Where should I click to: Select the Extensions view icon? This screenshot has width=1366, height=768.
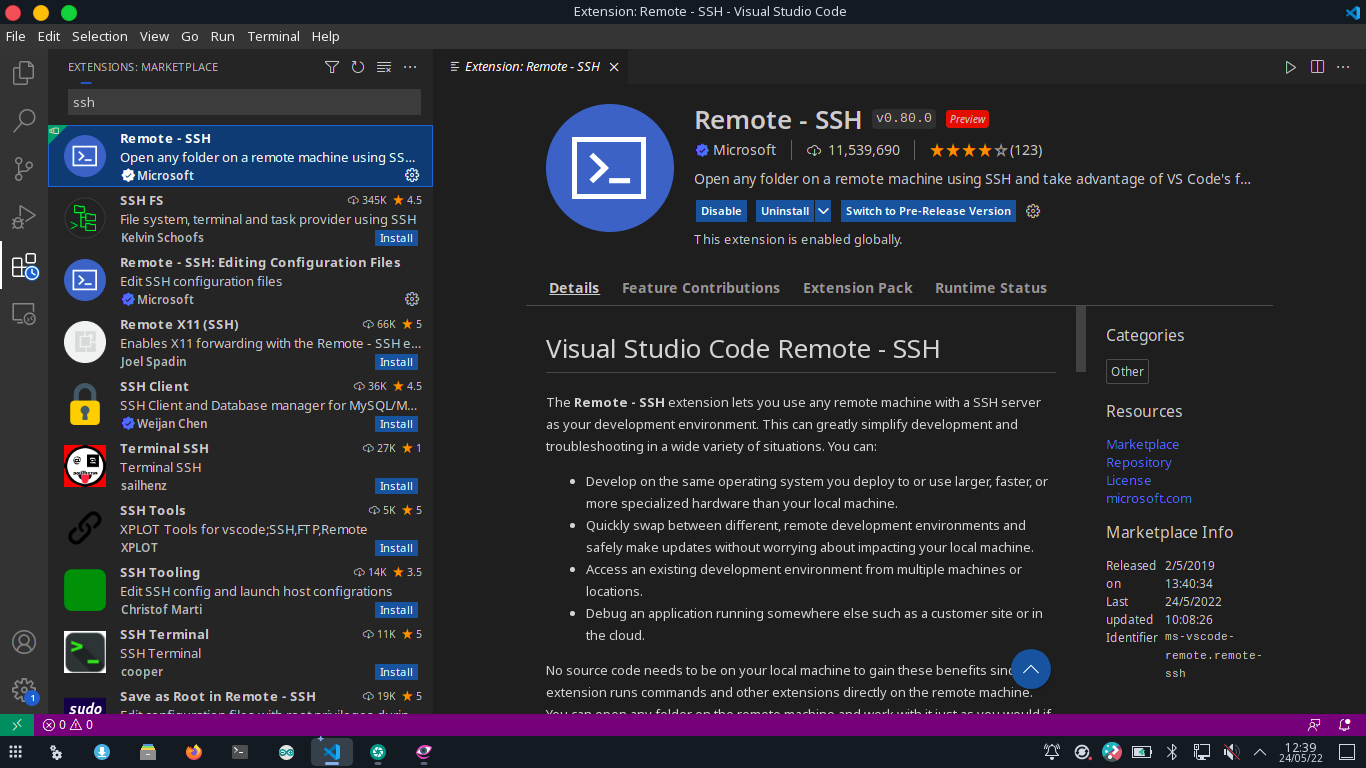click(x=24, y=266)
